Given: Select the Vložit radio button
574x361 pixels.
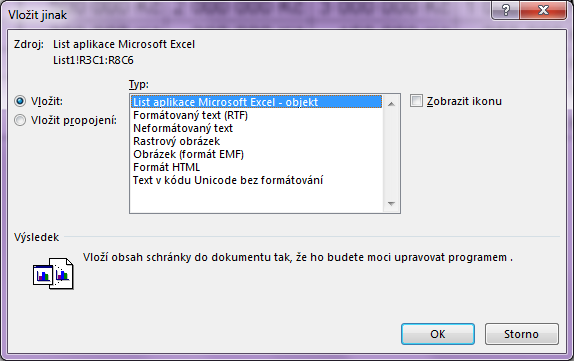Looking at the screenshot, I should click(x=20, y=101).
